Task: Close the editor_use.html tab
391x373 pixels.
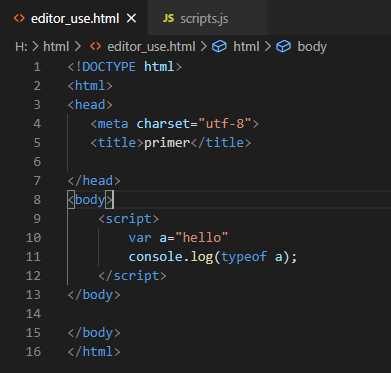Action: (x=132, y=18)
